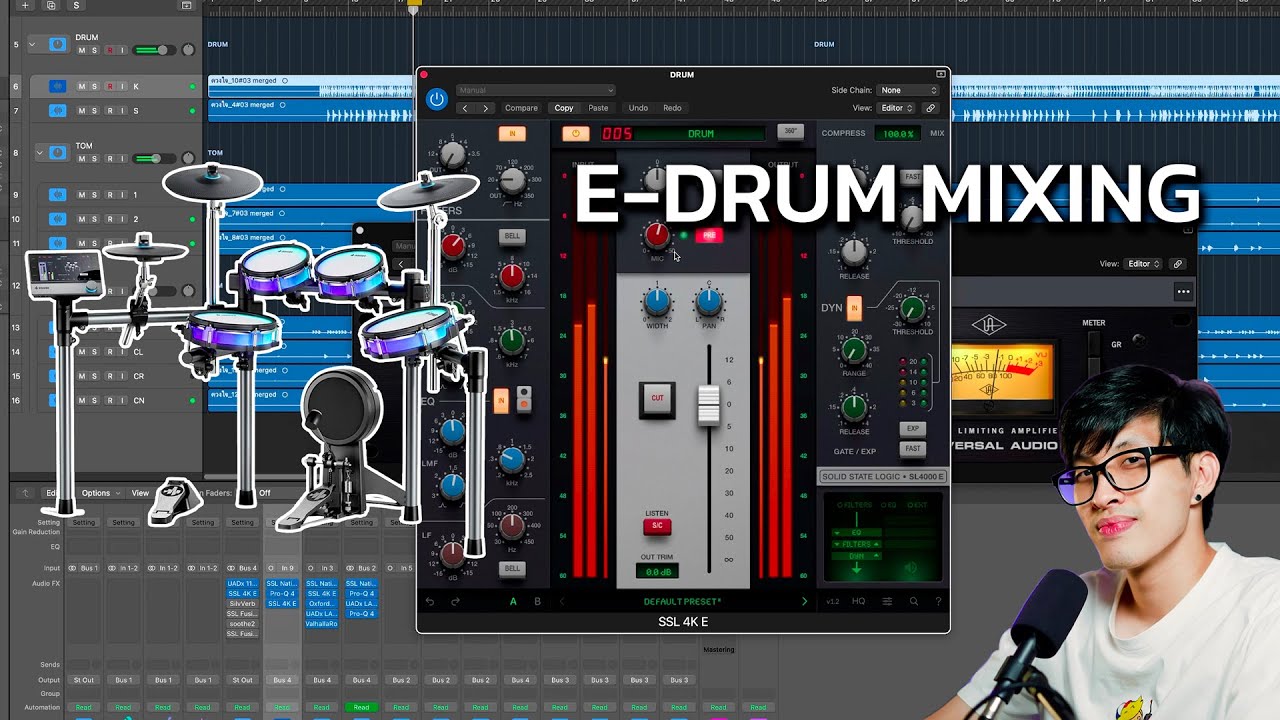
Task: Record-enable the S track
Action: coord(109,111)
